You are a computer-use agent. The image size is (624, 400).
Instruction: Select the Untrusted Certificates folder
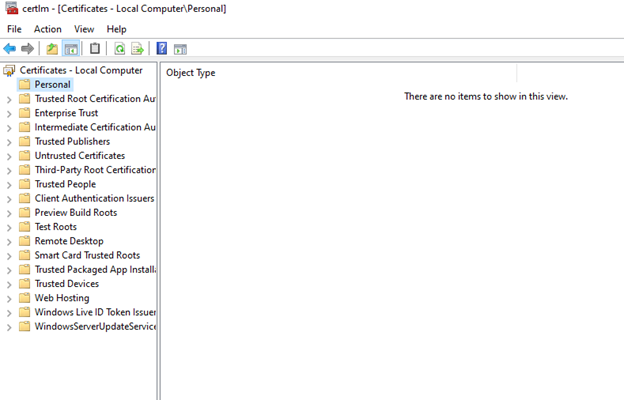click(79, 156)
